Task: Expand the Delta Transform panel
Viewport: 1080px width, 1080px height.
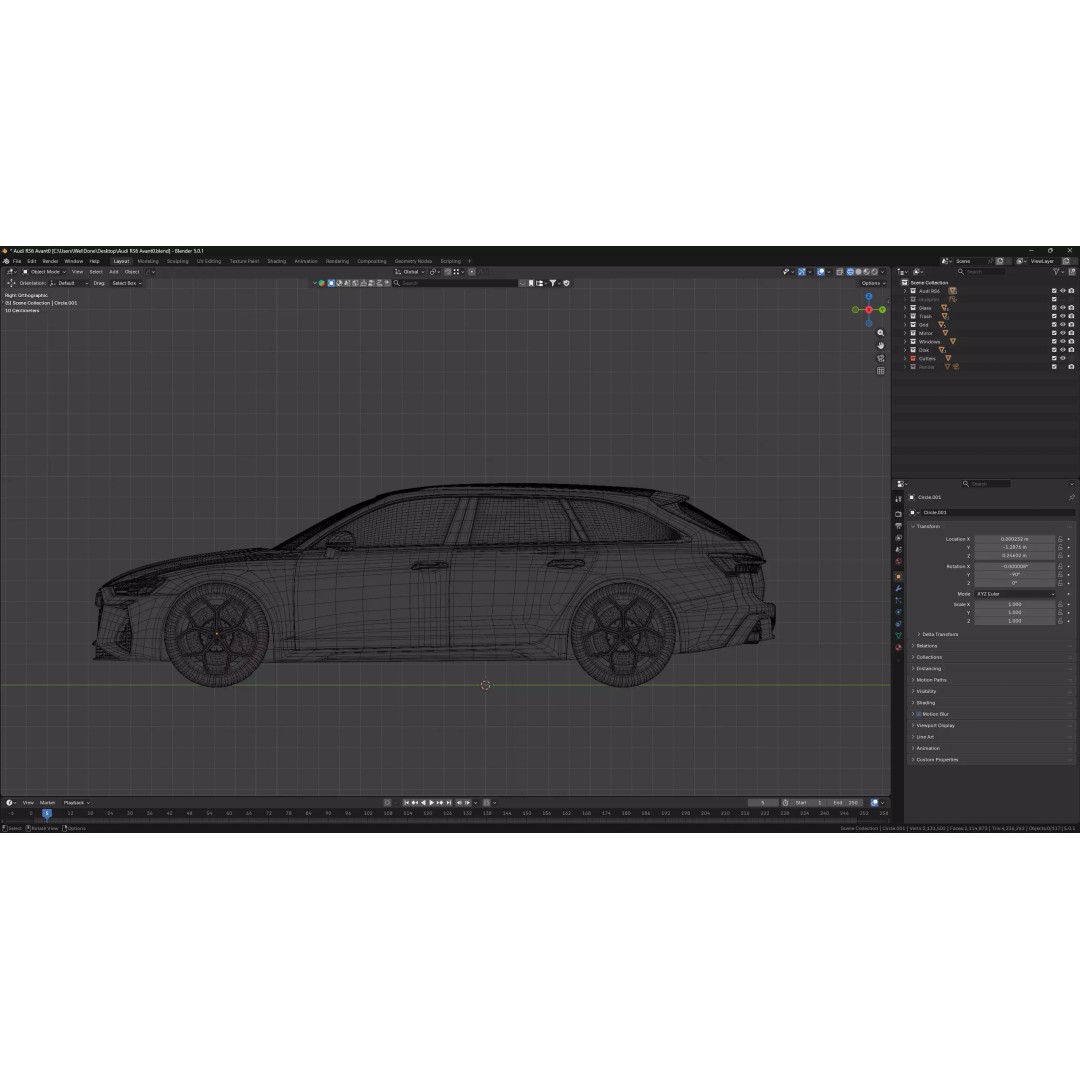Action: 937,634
